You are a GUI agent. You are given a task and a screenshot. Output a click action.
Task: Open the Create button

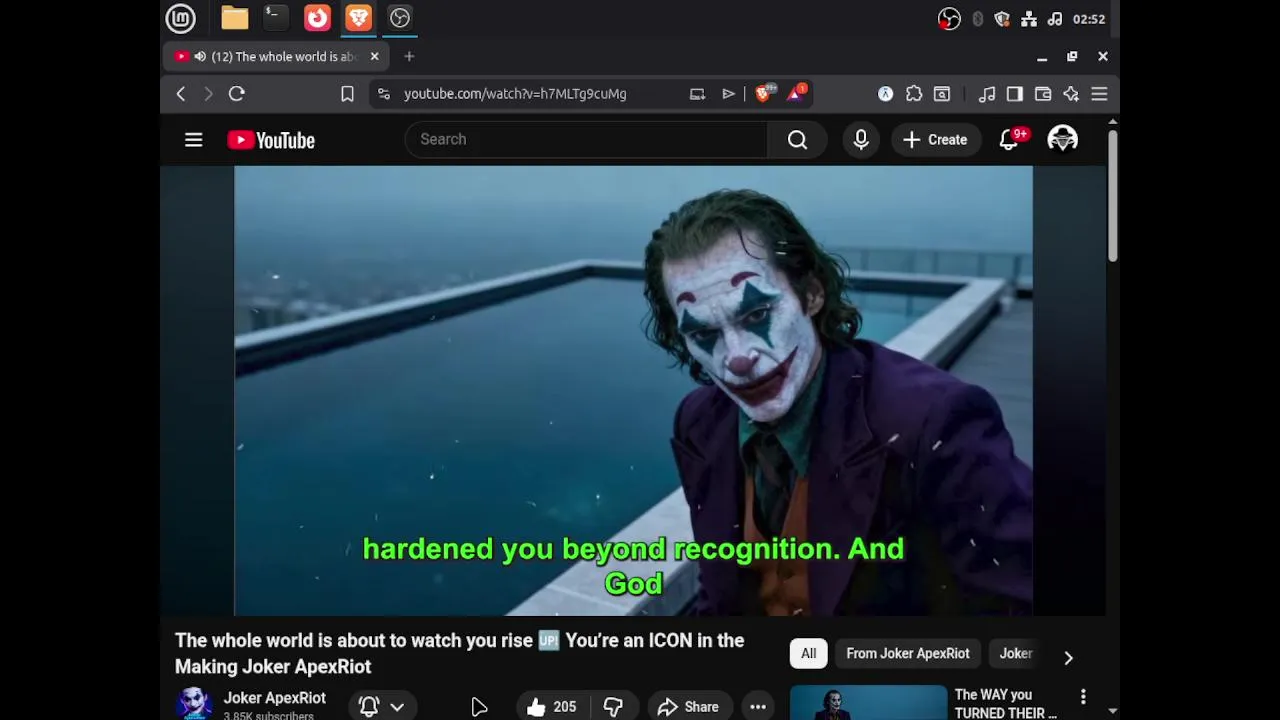[x=935, y=140]
